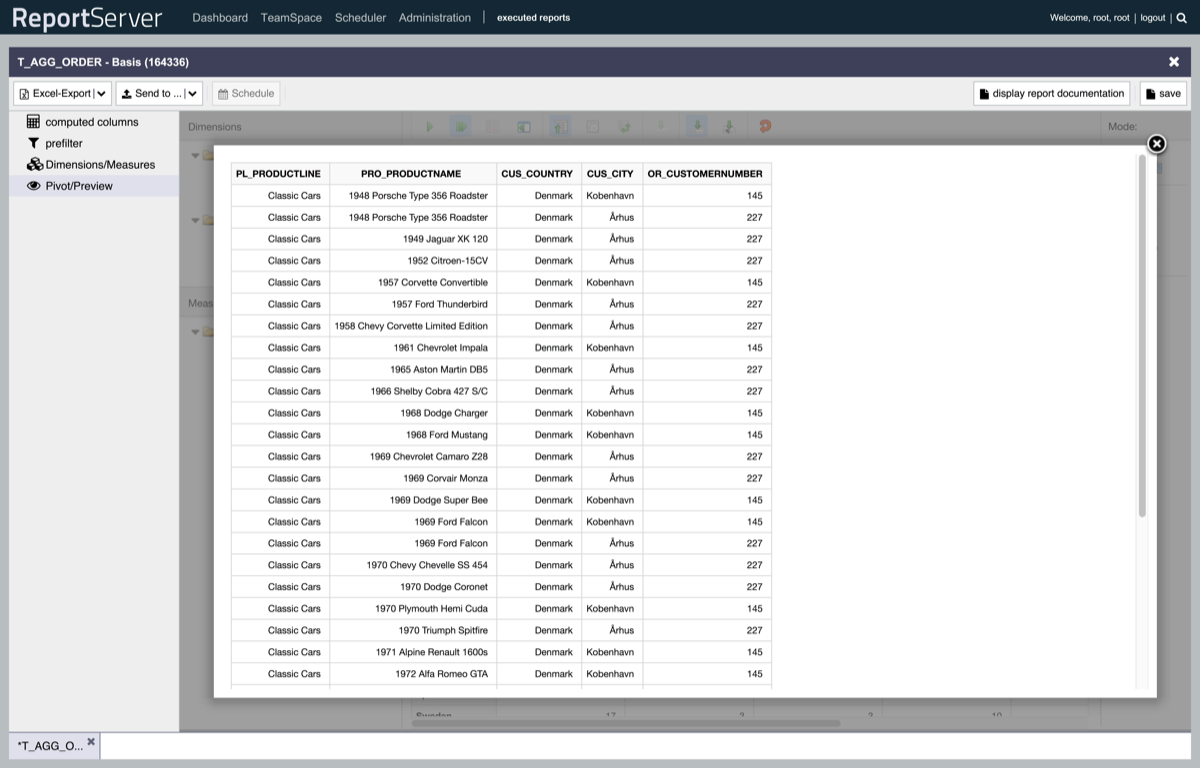The image size is (1200, 768).
Task: Select the 1957 Corvette Convertible cell
Action: (413, 282)
